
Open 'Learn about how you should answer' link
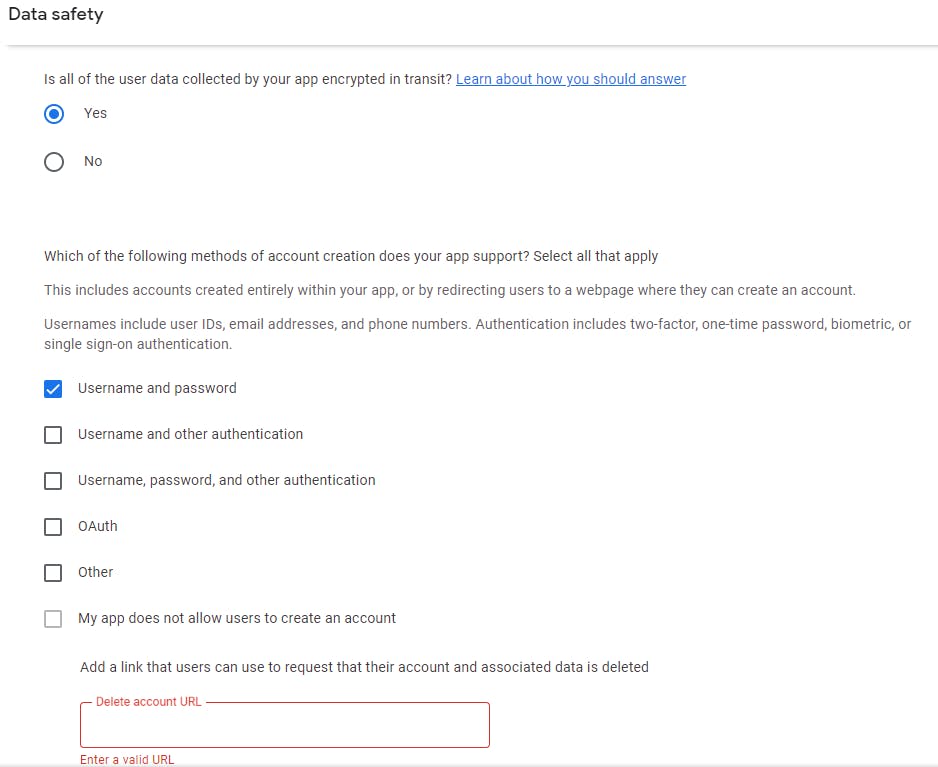click(x=570, y=79)
